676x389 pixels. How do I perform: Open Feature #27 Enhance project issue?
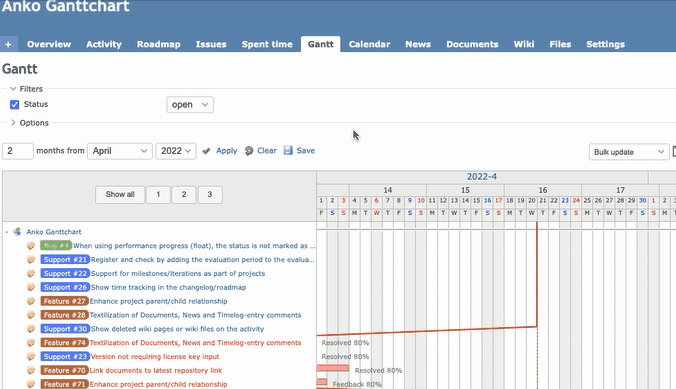pos(158,301)
